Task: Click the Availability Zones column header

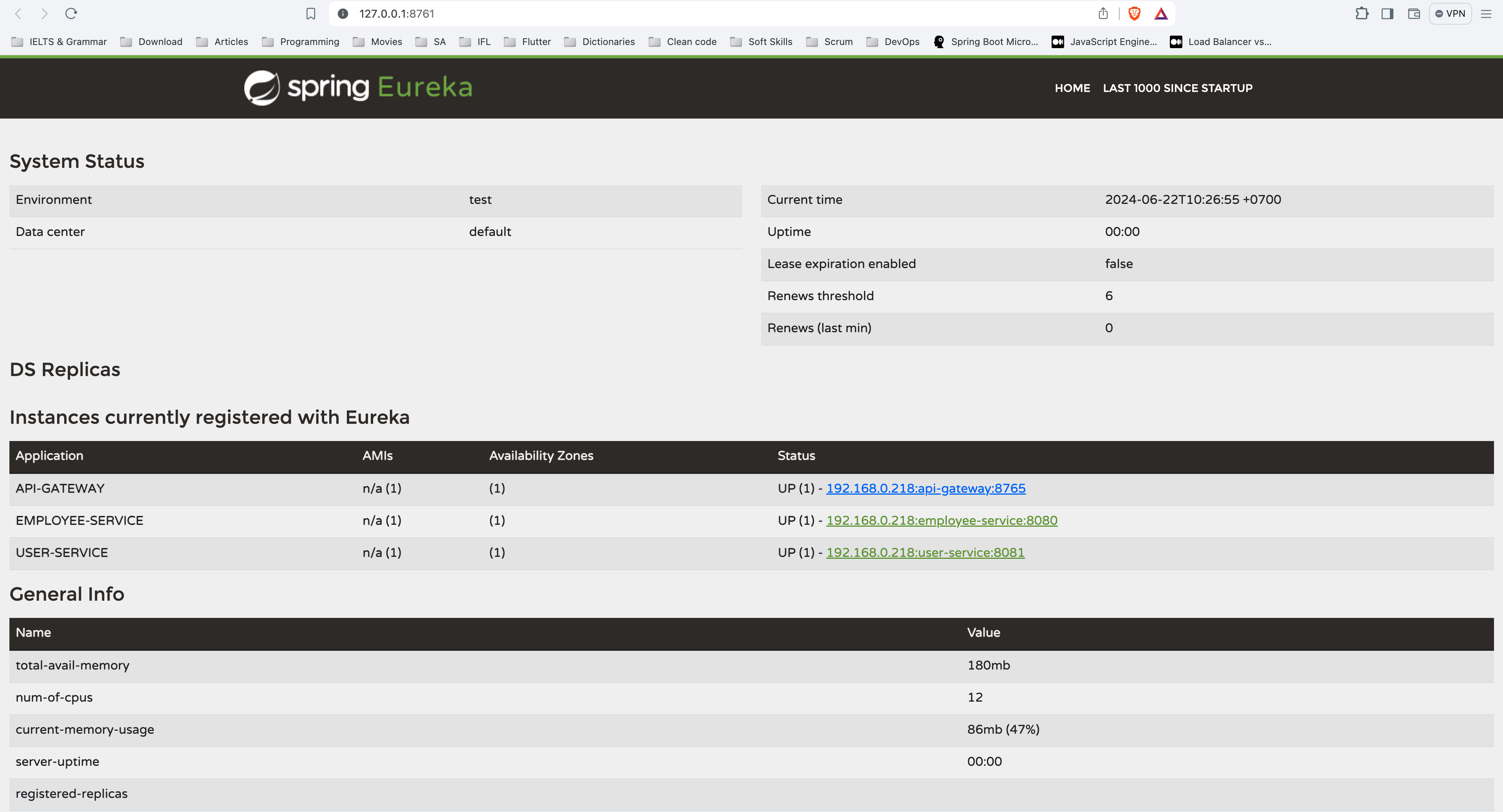Action: click(541, 456)
